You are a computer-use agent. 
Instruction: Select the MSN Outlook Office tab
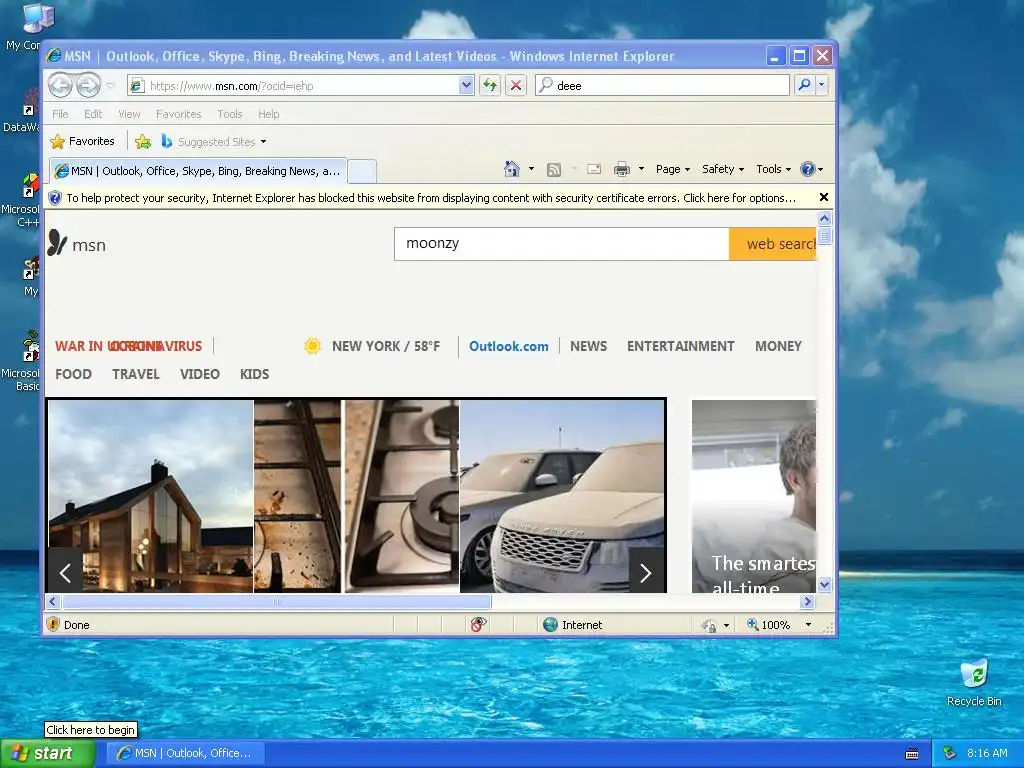[199, 171]
